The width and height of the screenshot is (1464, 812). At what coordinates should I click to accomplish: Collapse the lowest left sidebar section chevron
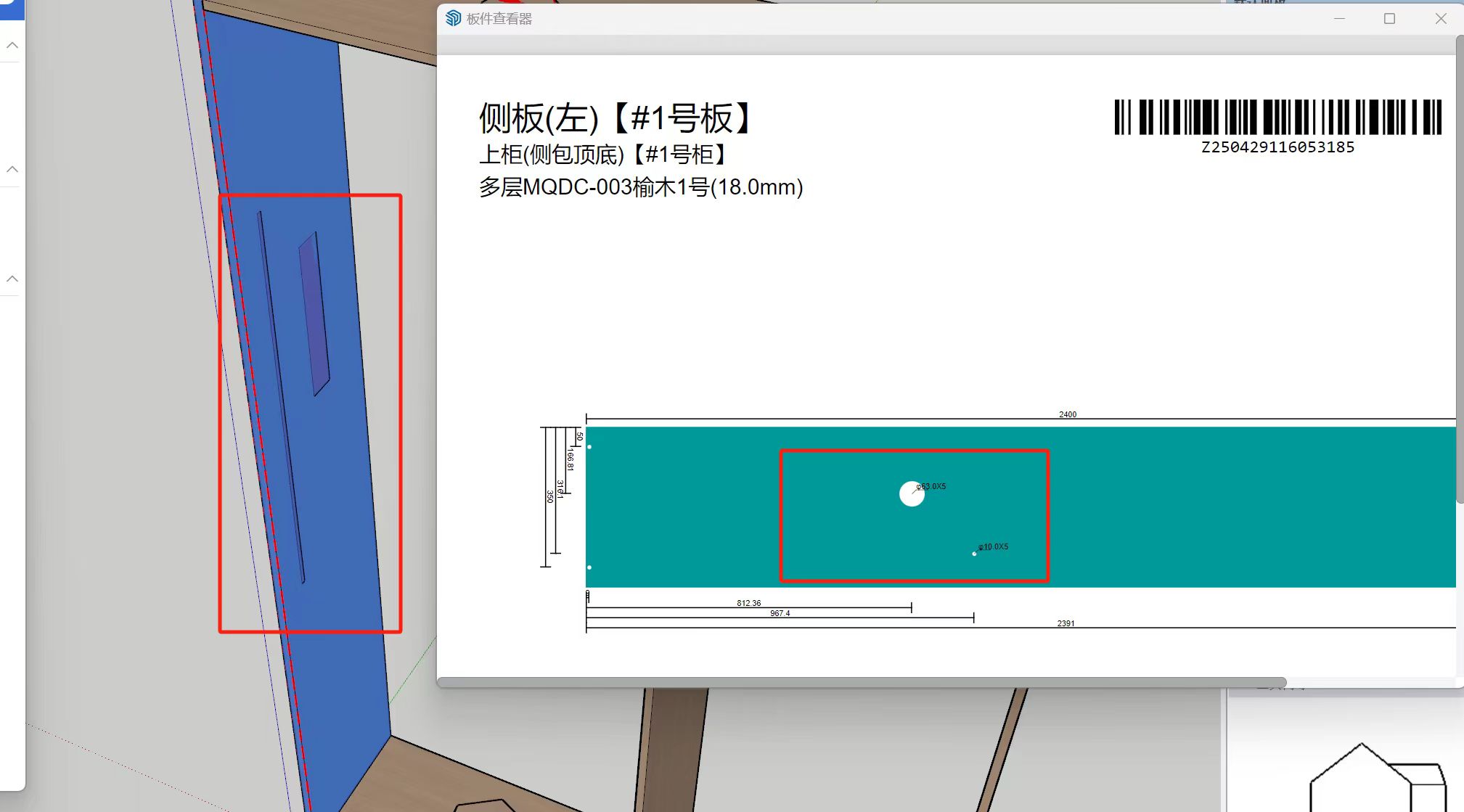tap(12, 279)
